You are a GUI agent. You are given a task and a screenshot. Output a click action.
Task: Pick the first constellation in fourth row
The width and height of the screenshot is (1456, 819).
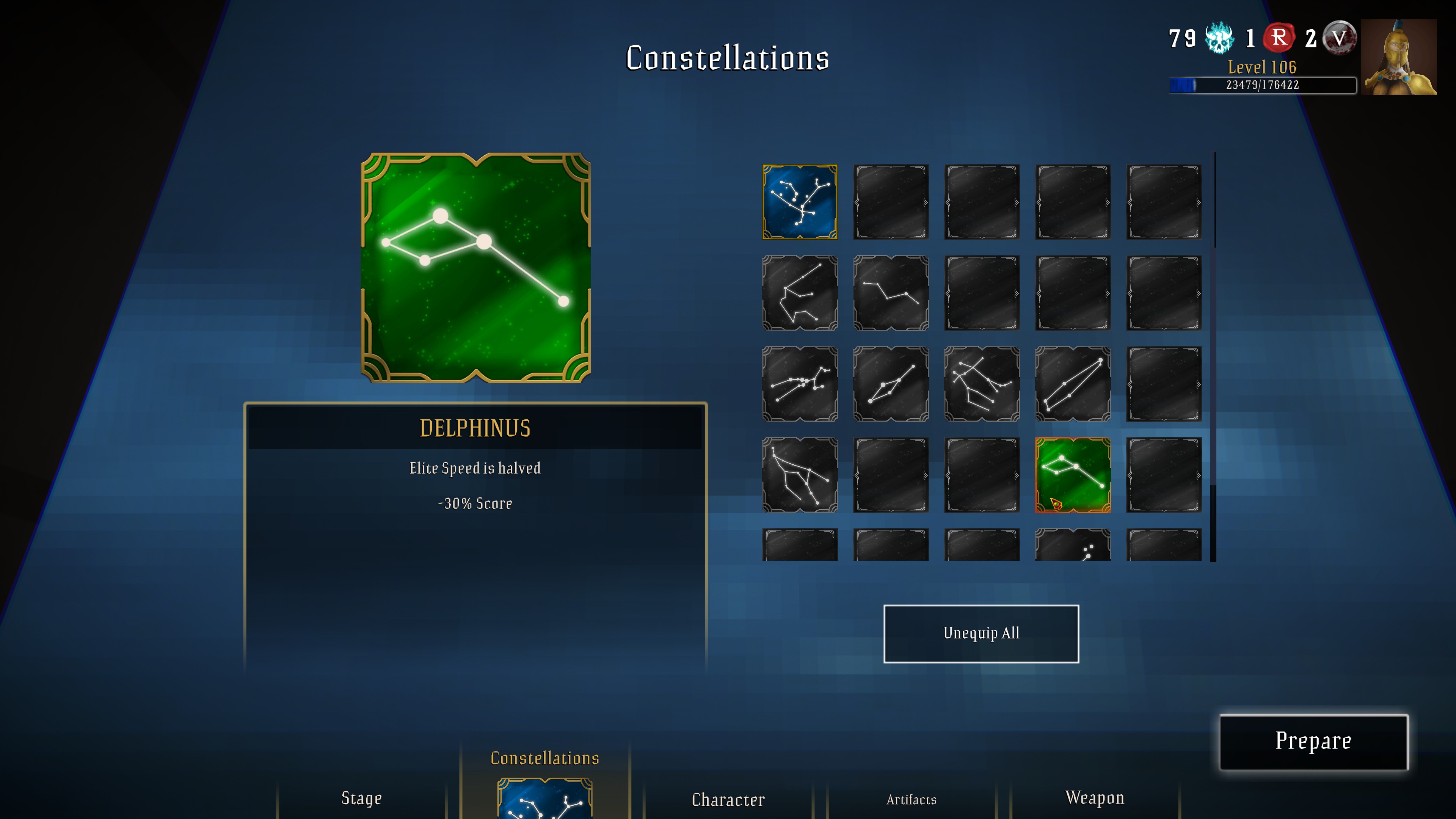click(x=800, y=475)
